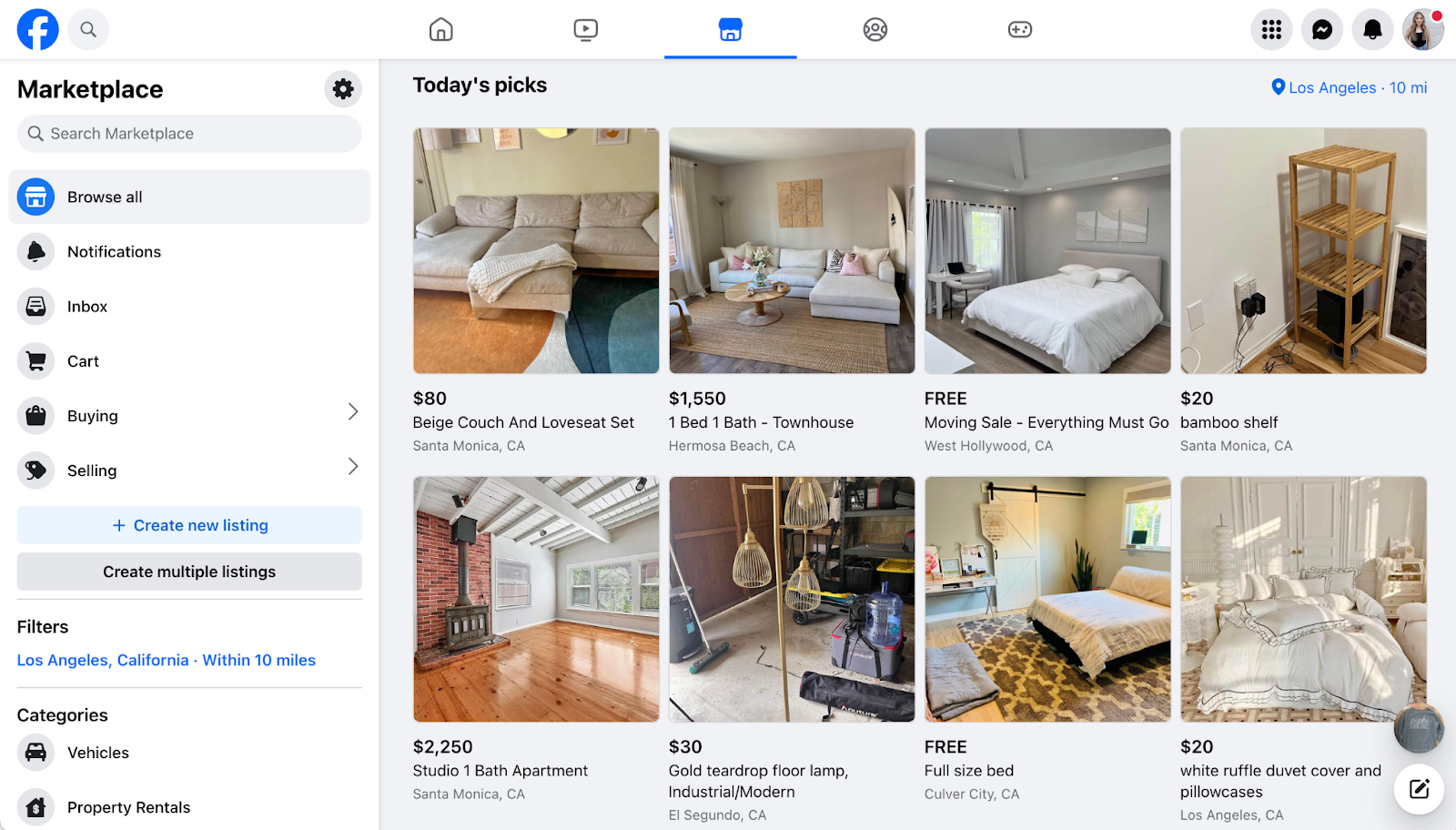Image resolution: width=1456 pixels, height=830 pixels.
Task: Open the Gaming tab icon
Action: click(1019, 30)
